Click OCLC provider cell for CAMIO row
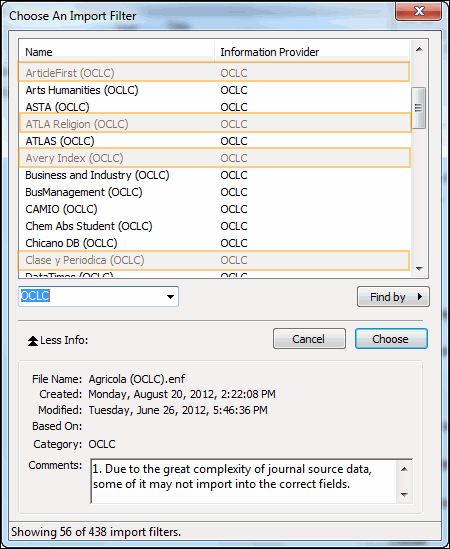Image resolution: width=450 pixels, height=549 pixels. (234, 209)
